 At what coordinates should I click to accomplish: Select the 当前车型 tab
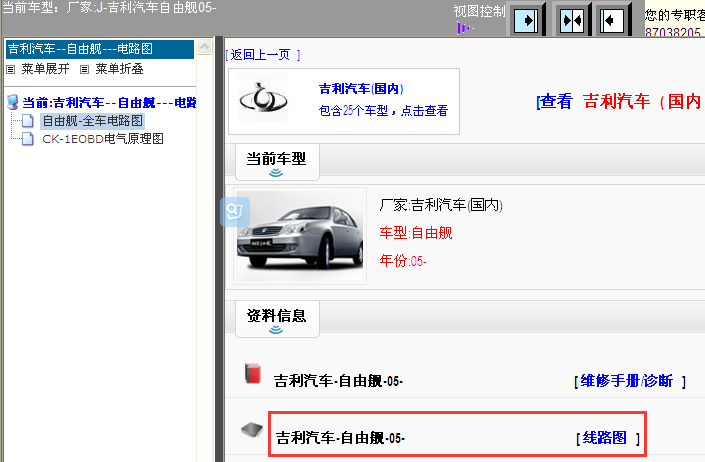tap(277, 162)
